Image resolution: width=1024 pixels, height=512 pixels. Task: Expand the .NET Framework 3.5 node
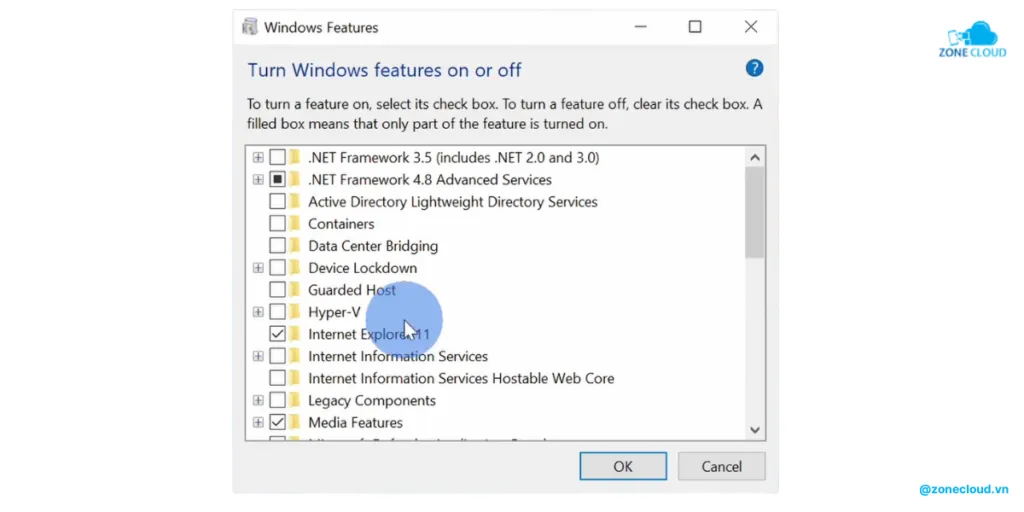258,158
